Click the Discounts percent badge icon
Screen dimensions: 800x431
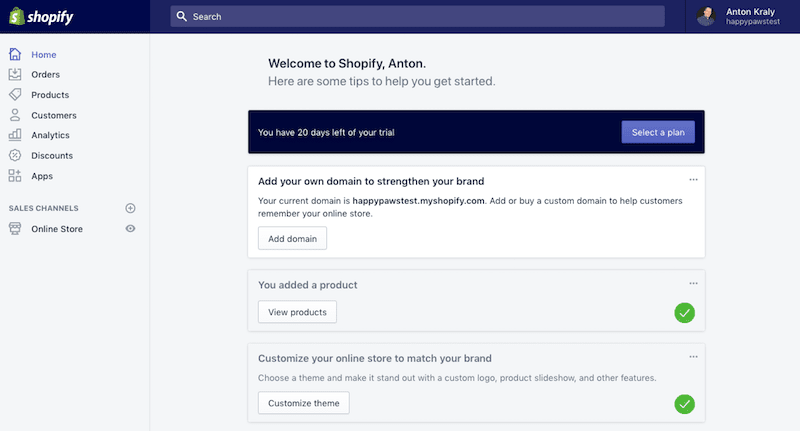tap(15, 155)
